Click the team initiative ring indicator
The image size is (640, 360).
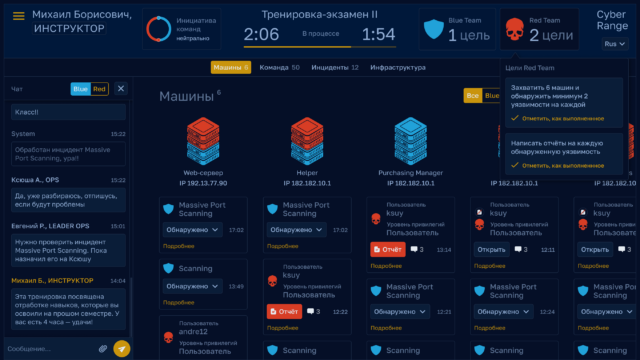158,29
